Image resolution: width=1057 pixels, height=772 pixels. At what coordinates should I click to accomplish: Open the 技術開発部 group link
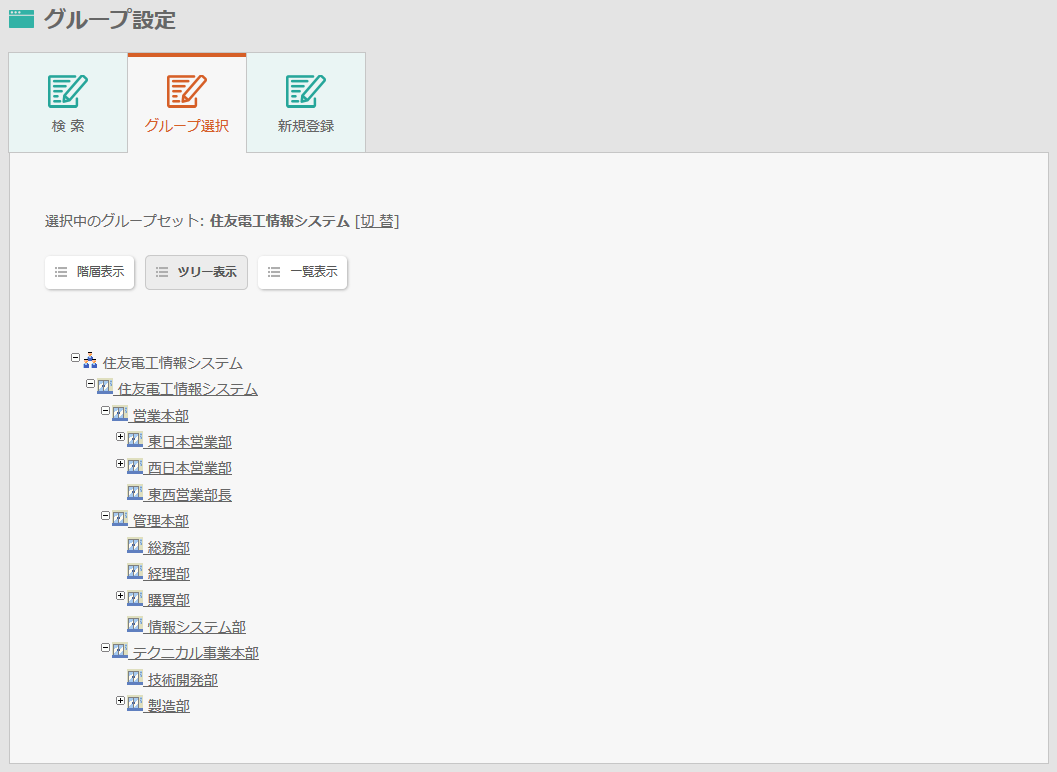tap(183, 680)
